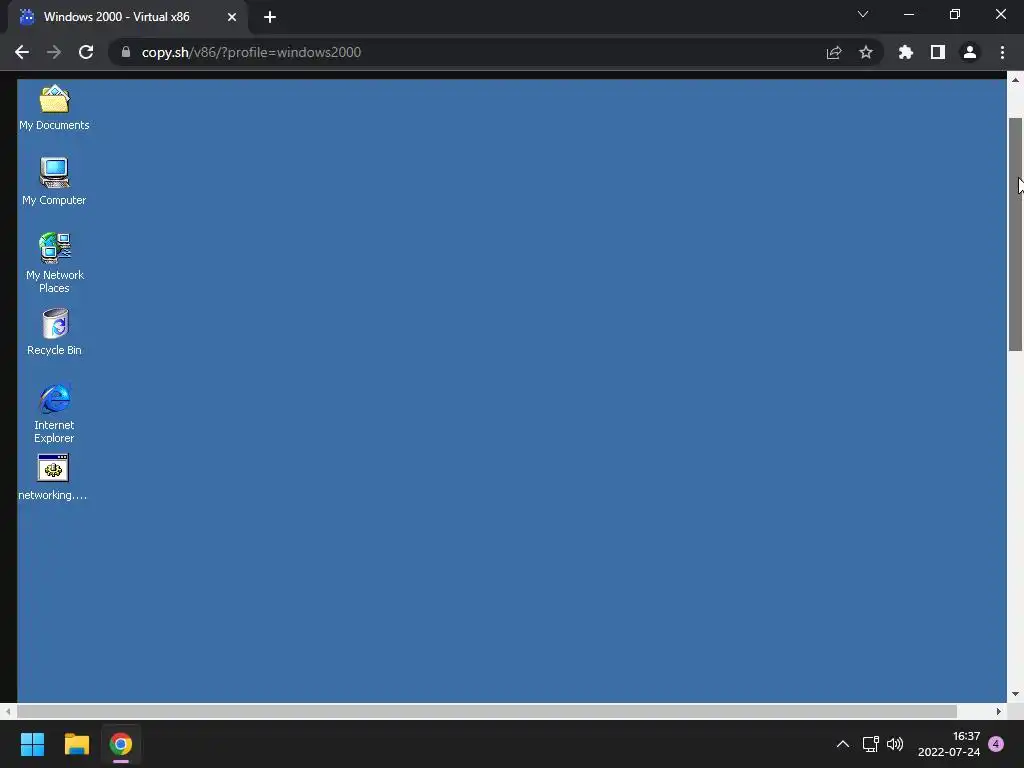Open the Windows Start menu
Viewport: 1024px width, 768px height.
(32, 744)
